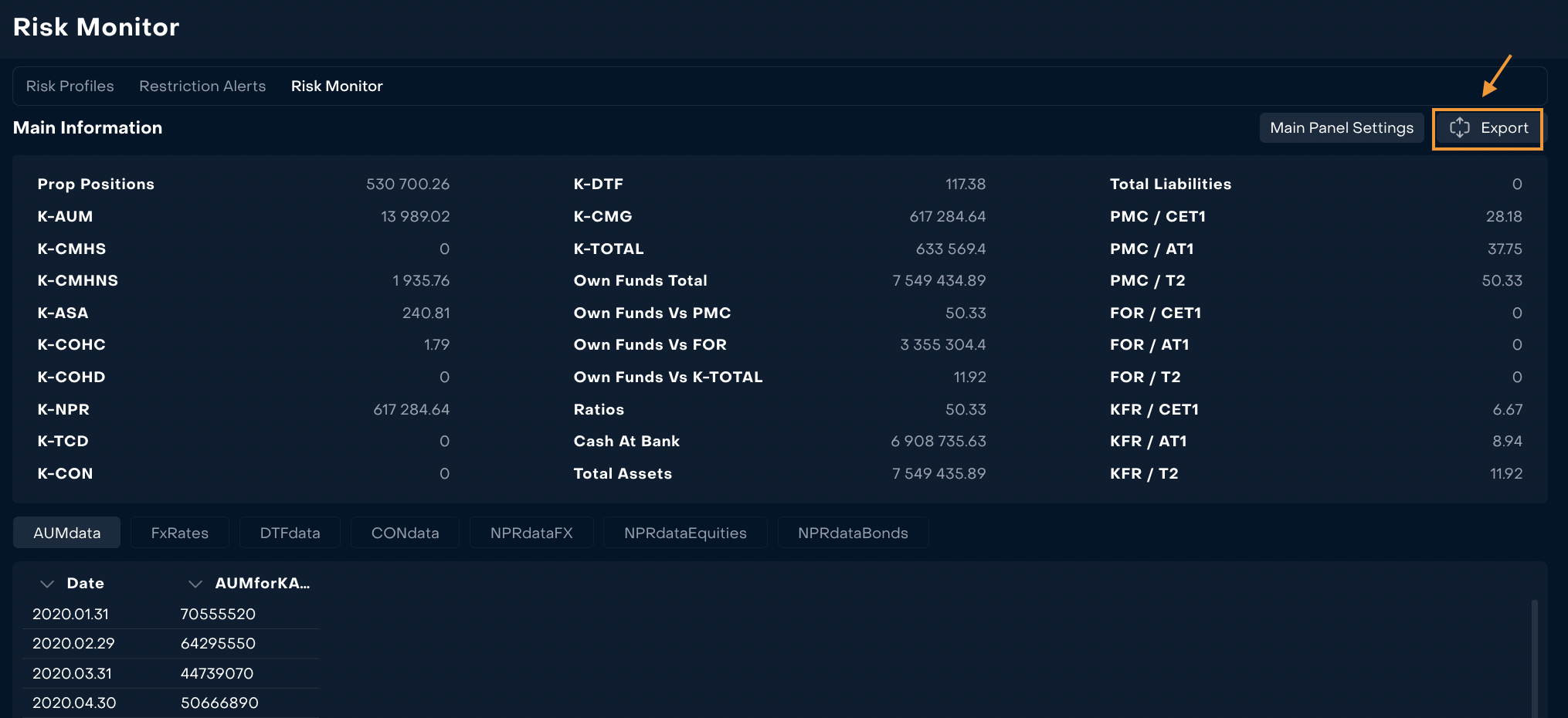This screenshot has width=1568, height=718.
Task: Expand the Date column chevron
Action: (x=47, y=584)
